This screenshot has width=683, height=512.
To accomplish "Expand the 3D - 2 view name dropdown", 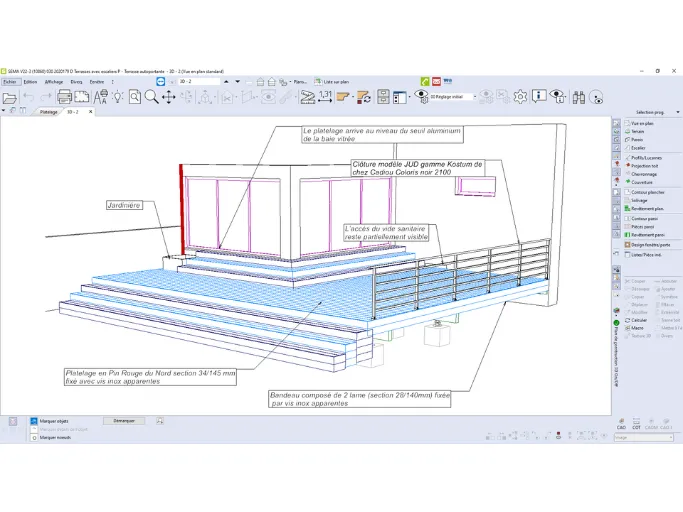I will point(199,81).
